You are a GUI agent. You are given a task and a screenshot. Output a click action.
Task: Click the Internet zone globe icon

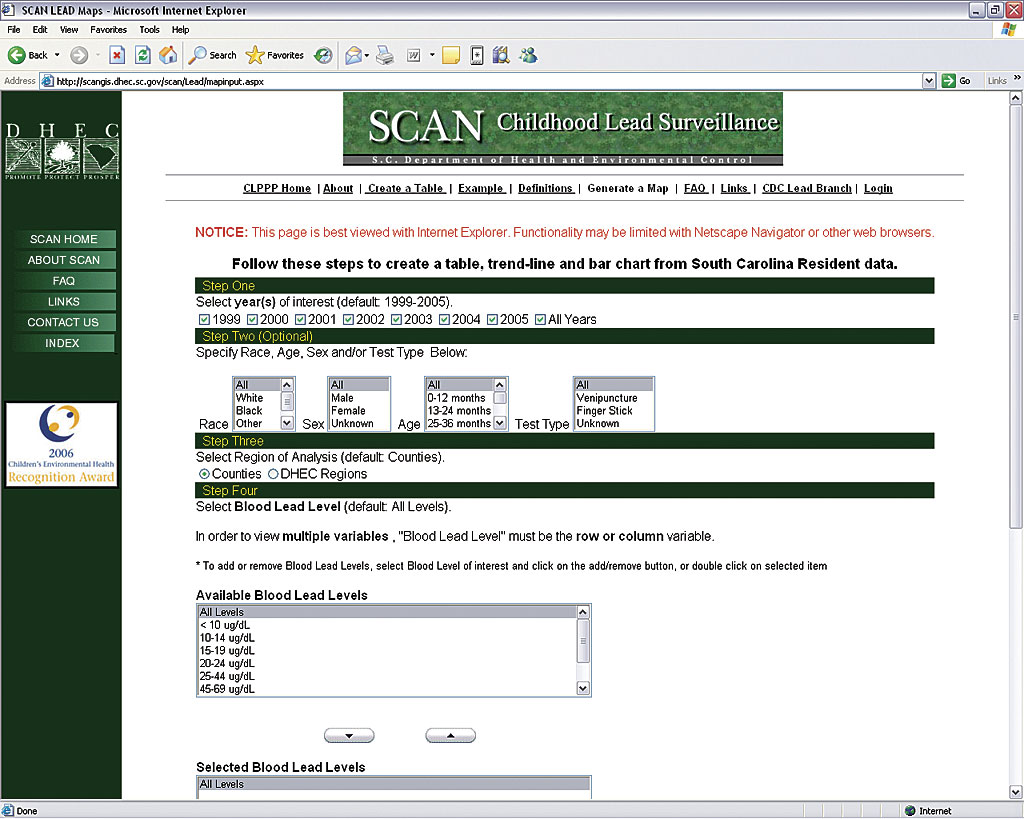910,811
